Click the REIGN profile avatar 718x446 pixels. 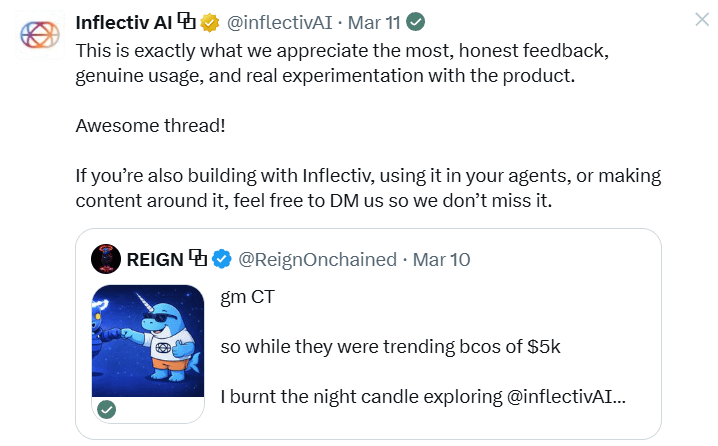point(106,259)
